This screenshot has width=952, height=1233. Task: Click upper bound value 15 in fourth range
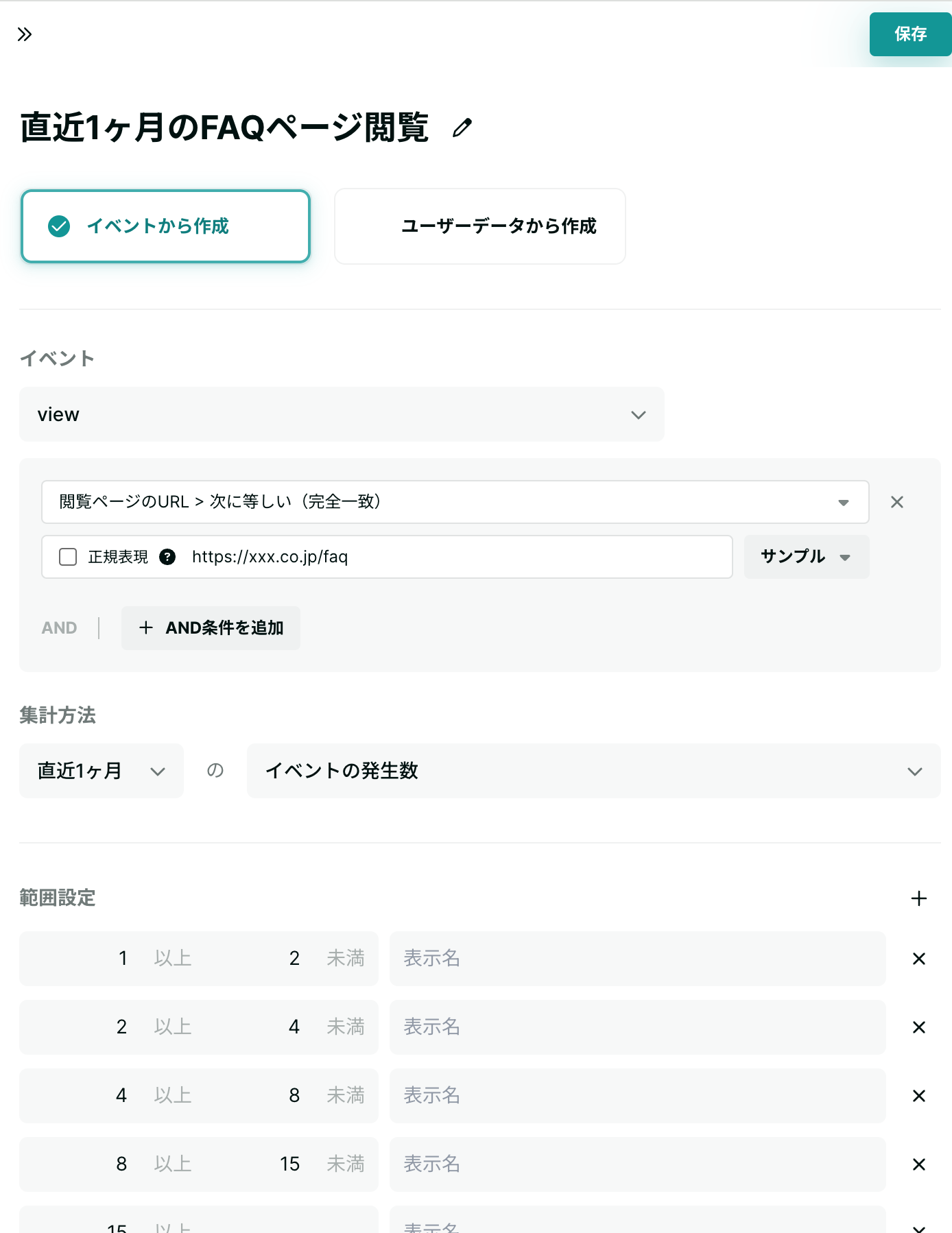pos(290,1164)
